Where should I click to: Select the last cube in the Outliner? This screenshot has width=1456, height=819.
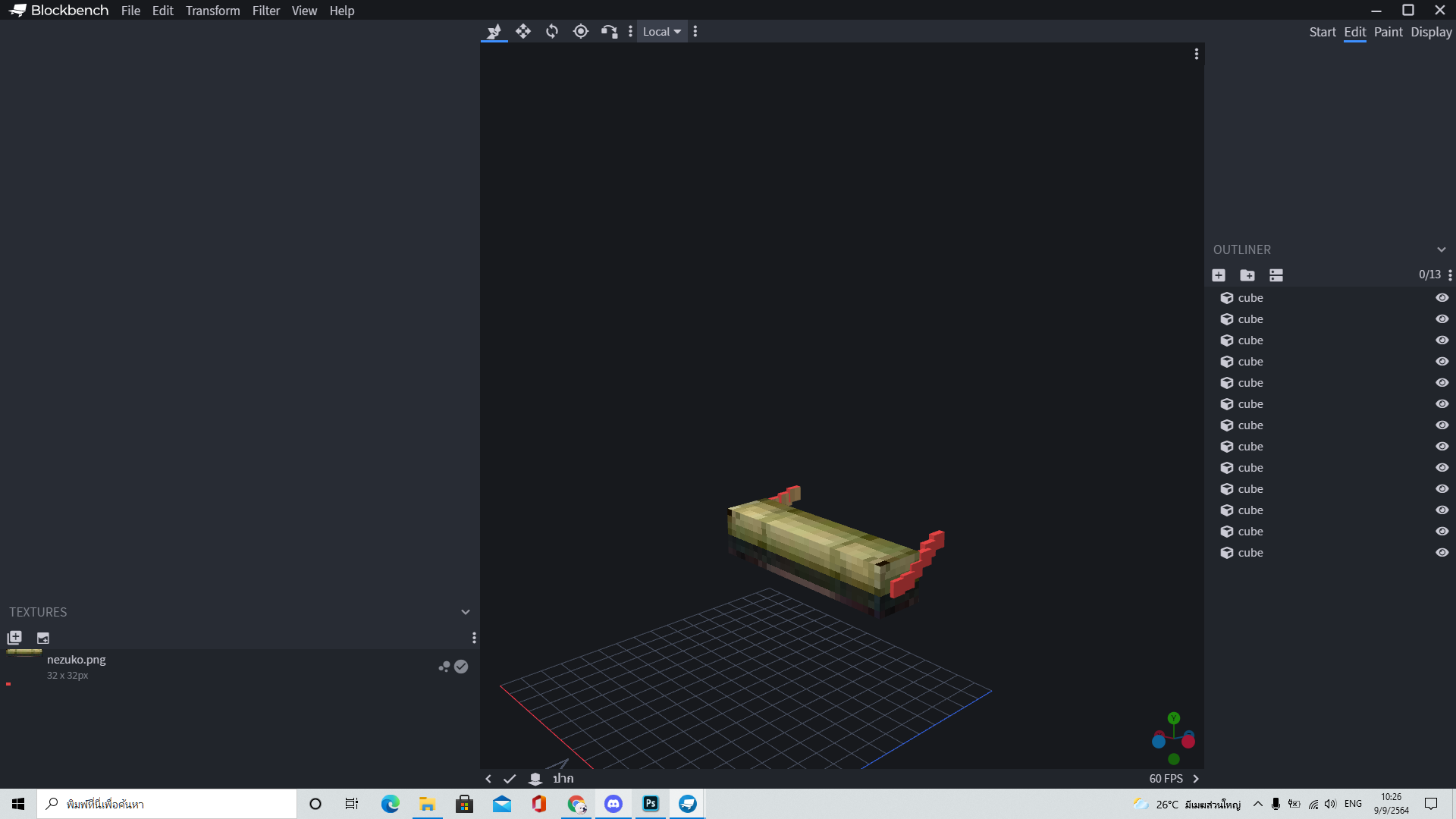(1330, 553)
